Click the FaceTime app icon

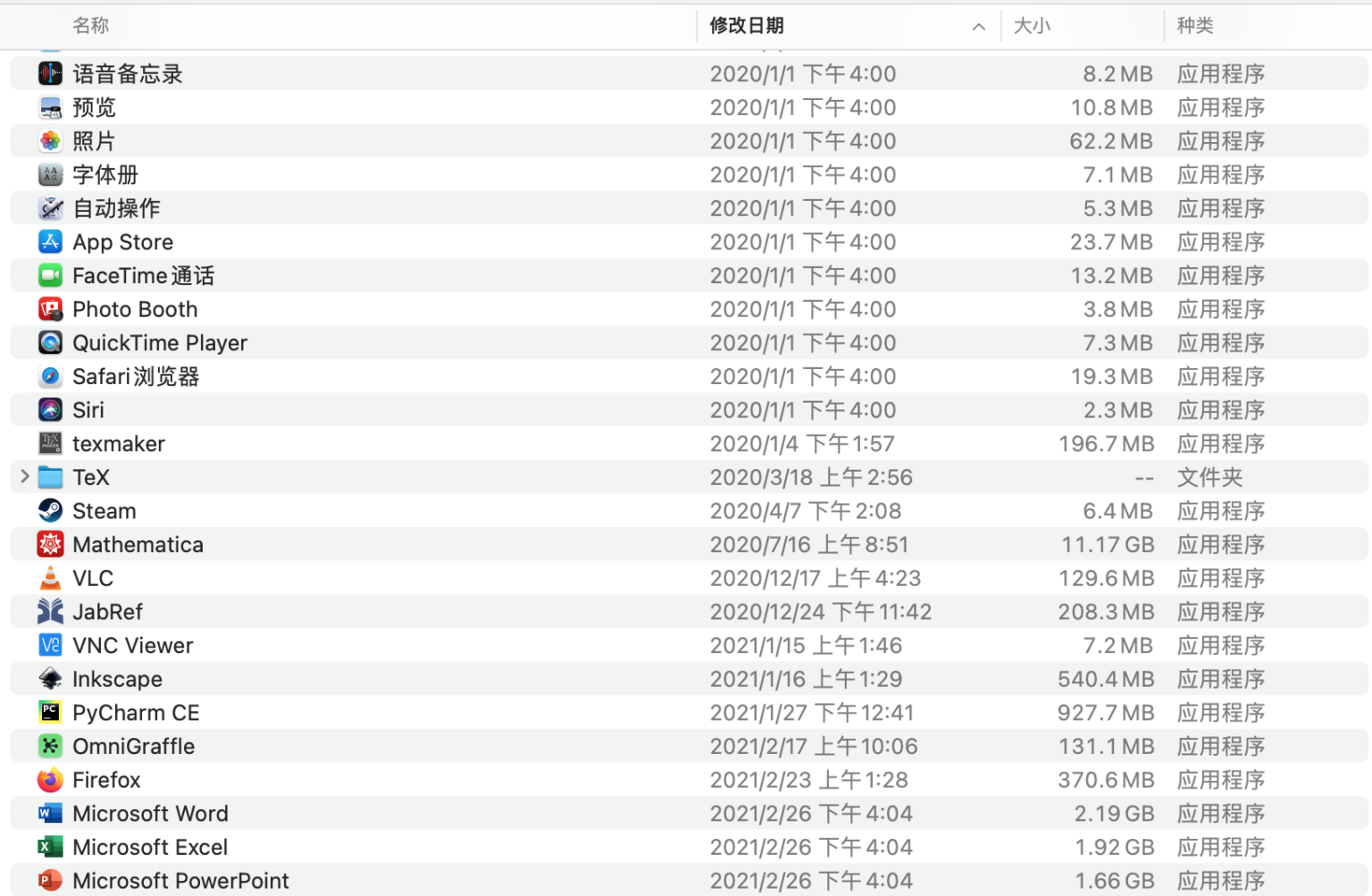50,275
